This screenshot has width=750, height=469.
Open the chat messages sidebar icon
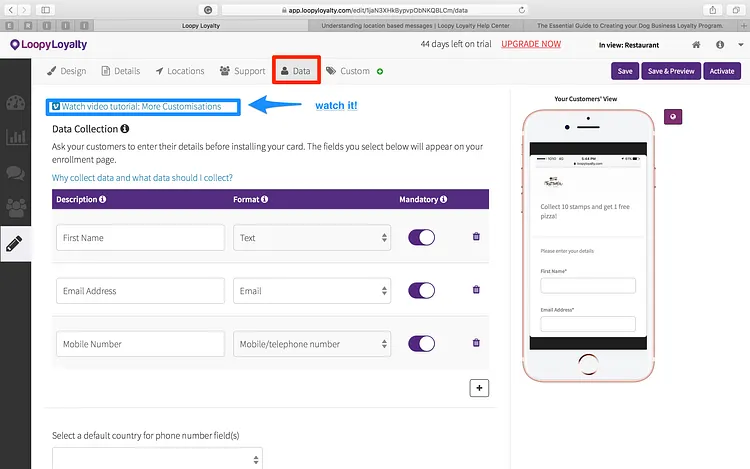[x=15, y=173]
